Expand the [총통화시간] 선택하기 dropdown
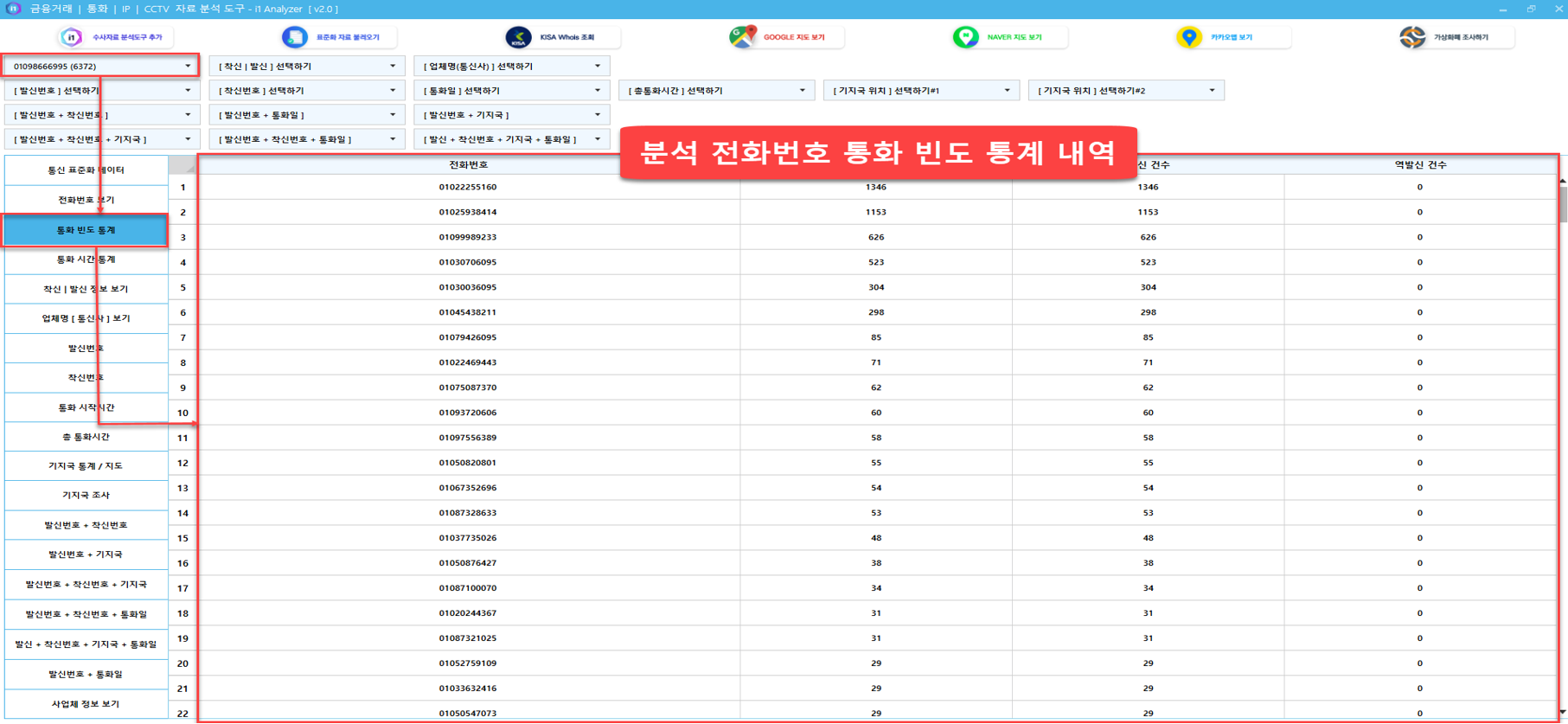Viewport: 1568px width, 724px height. coord(802,90)
